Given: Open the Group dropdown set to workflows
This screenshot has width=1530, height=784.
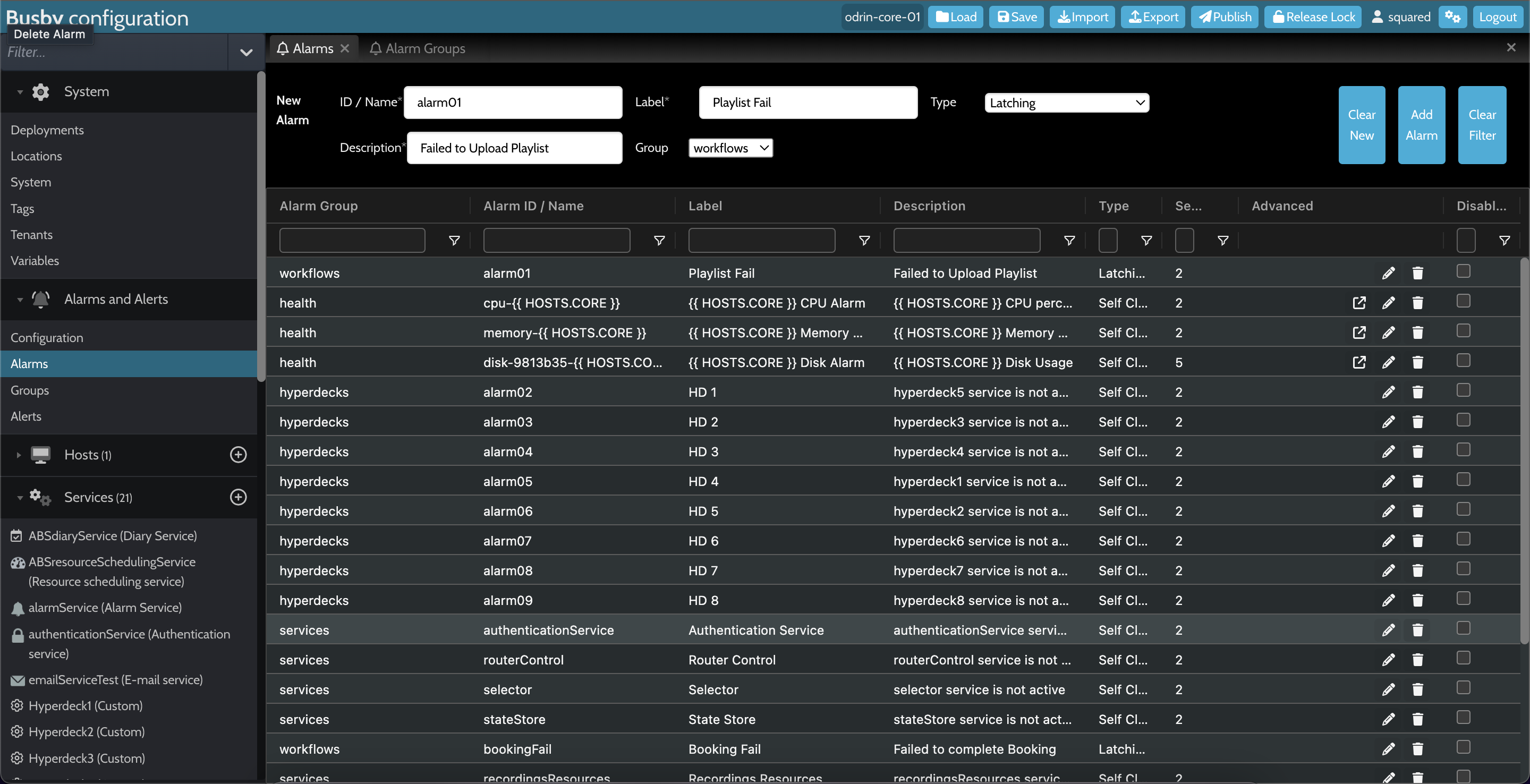Looking at the screenshot, I should pyautogui.click(x=730, y=148).
